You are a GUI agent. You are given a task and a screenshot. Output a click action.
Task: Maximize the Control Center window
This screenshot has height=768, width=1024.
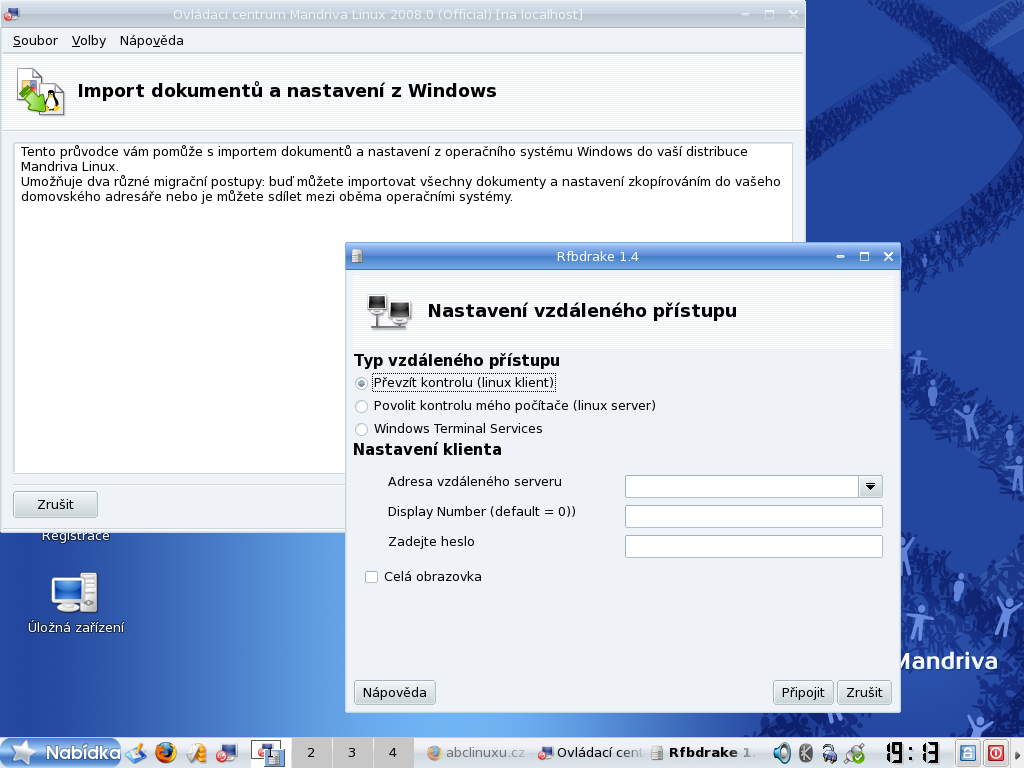pyautogui.click(x=769, y=14)
